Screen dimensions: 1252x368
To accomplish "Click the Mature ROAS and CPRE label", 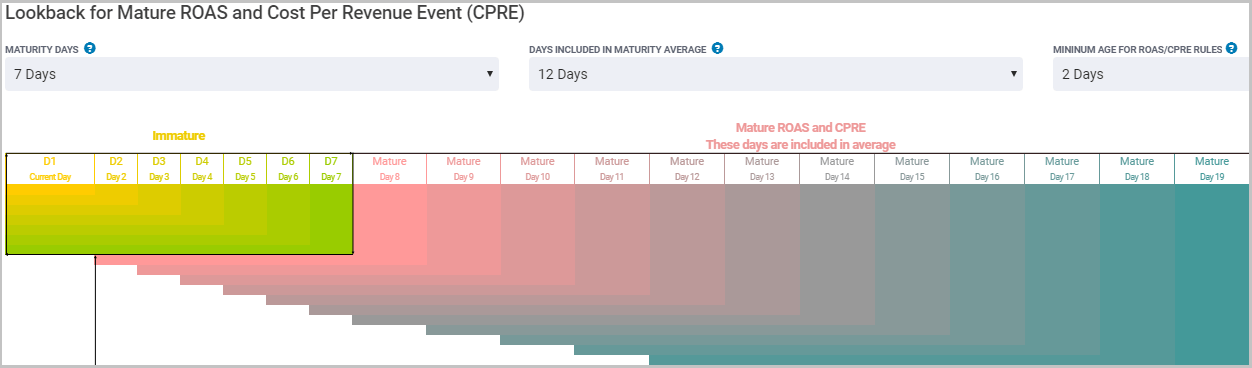I will click(x=801, y=128).
